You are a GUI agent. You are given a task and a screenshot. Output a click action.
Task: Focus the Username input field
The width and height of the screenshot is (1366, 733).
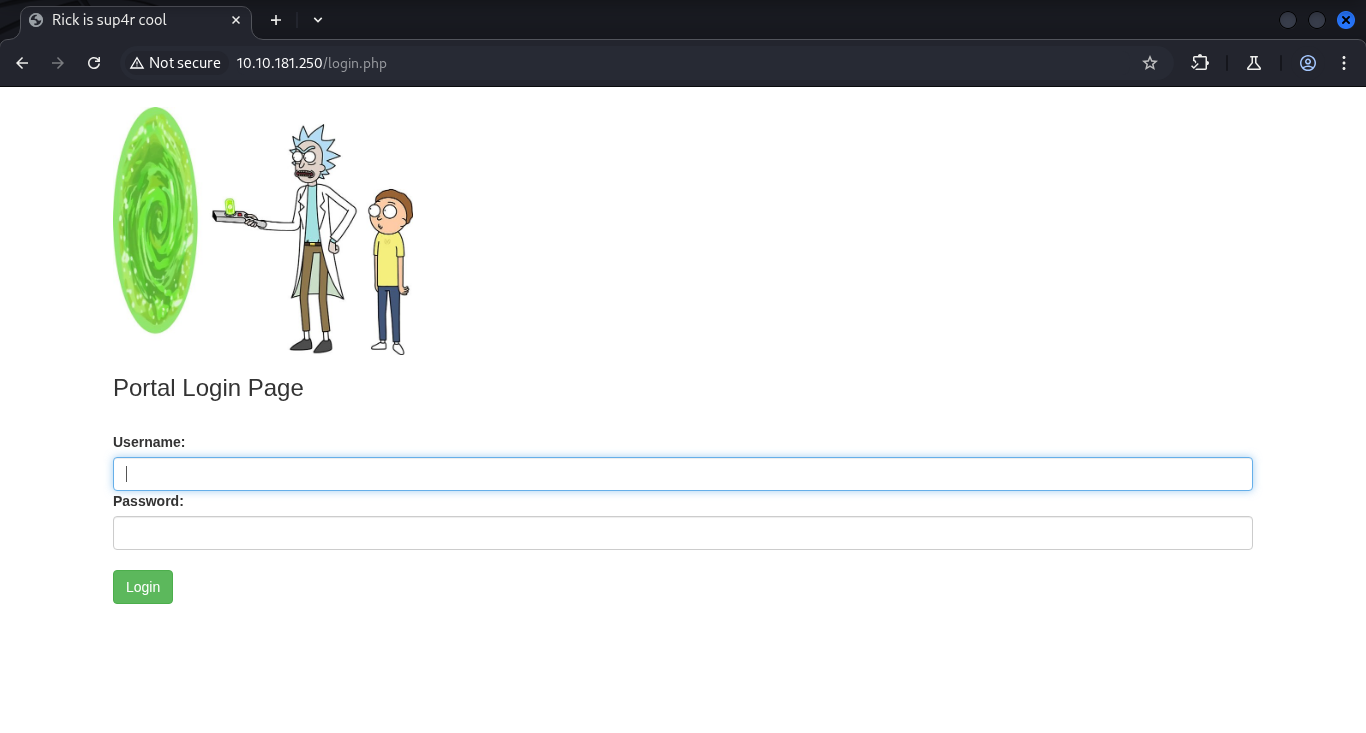682,474
